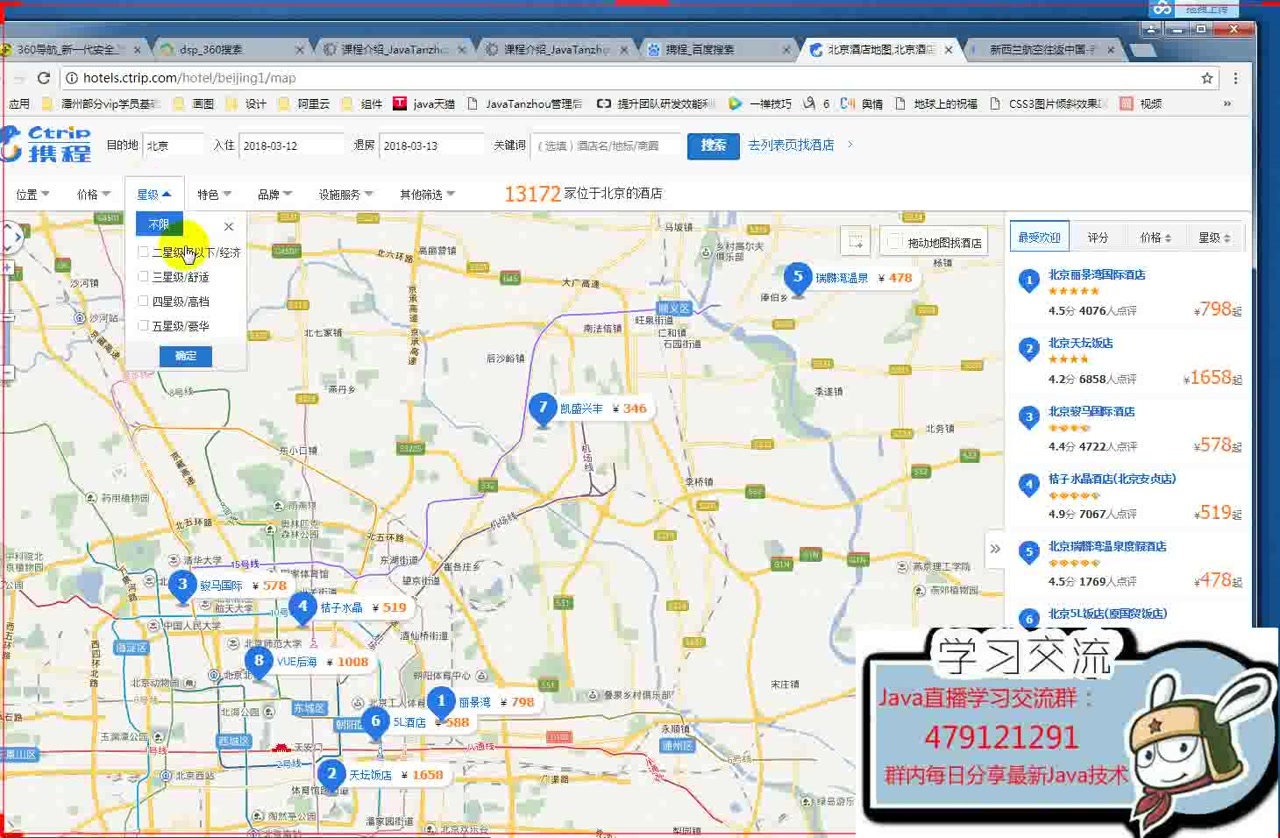The image size is (1280, 838).
Task: Click map marker 6 for 5L酒店
Action: (376, 722)
